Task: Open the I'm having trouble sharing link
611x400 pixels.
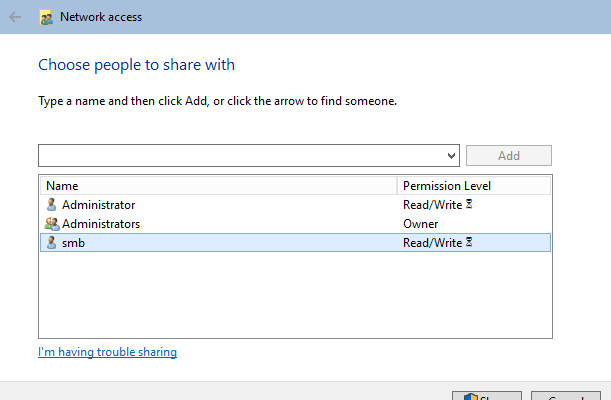Action: [108, 352]
